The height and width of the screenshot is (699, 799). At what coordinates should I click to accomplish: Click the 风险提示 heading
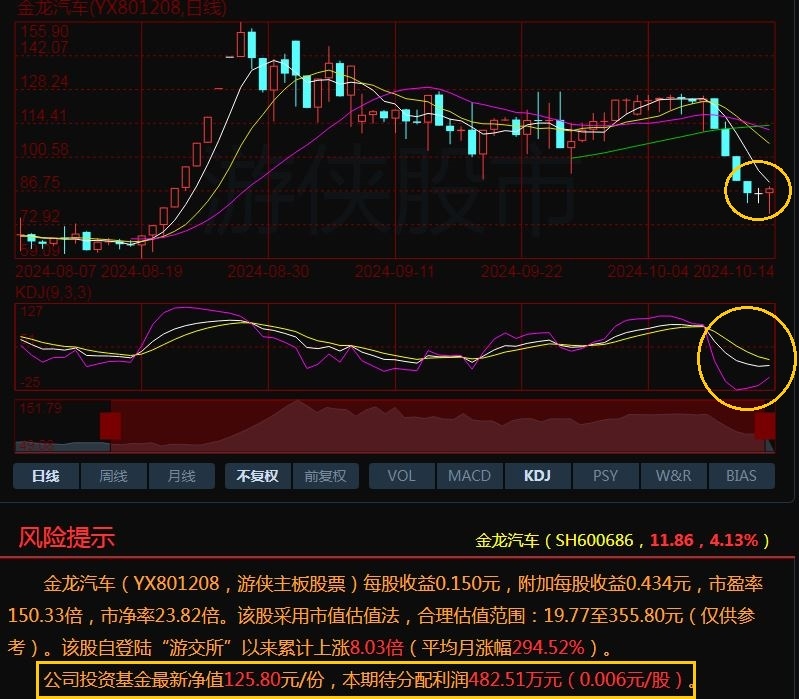67,538
